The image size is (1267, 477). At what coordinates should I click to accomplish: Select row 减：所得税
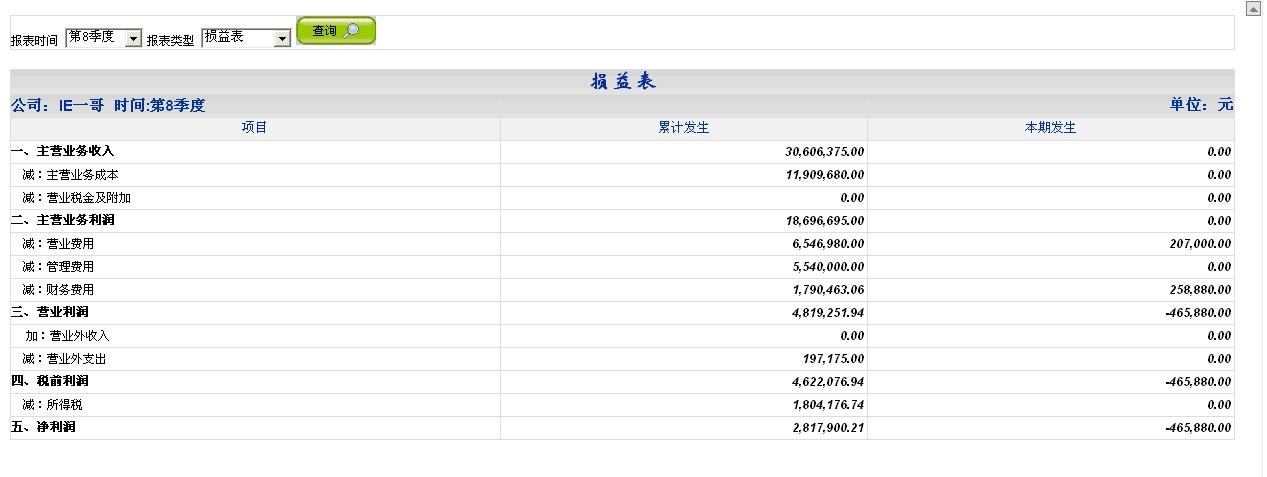[622, 405]
